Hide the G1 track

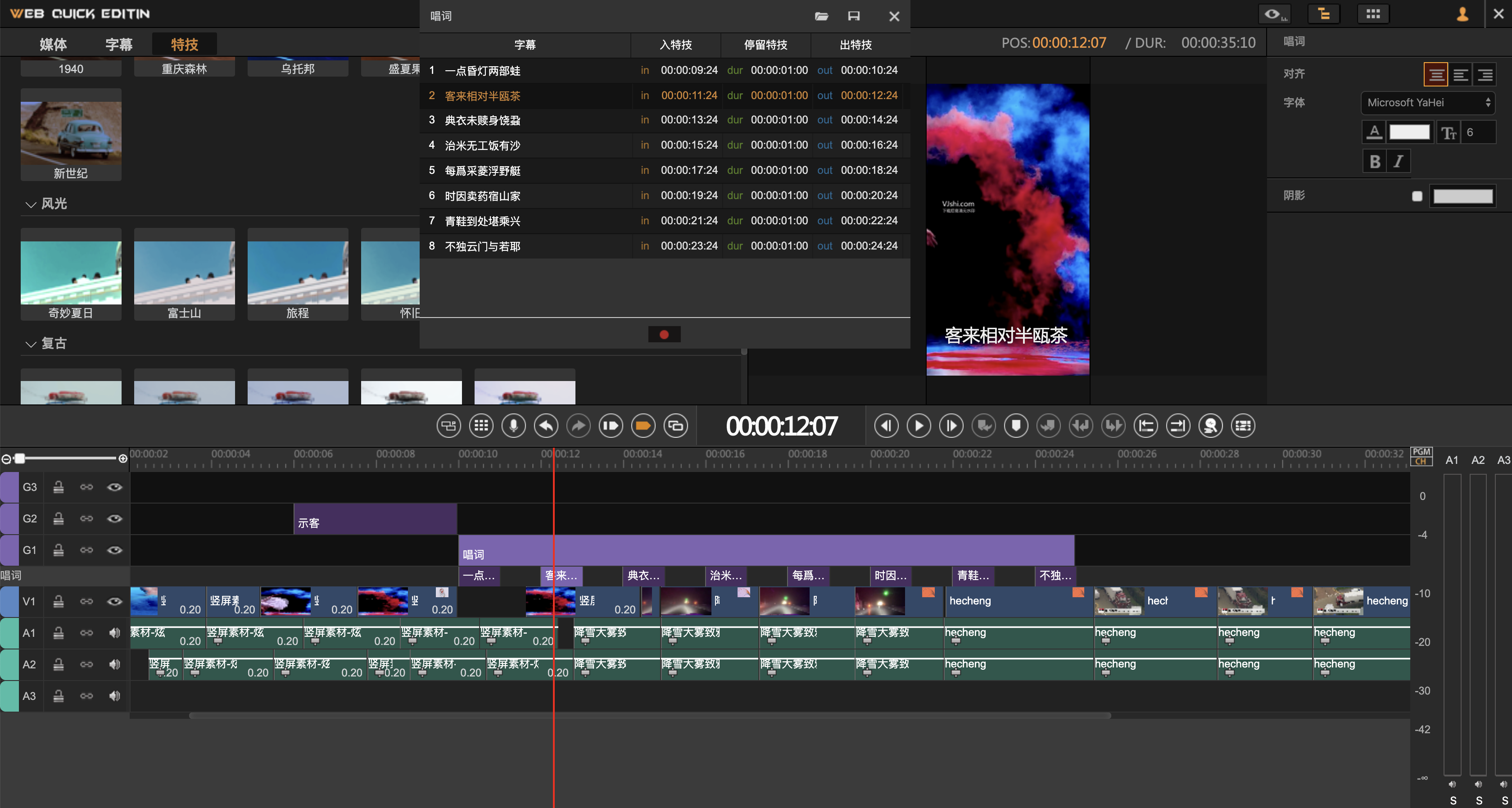coord(114,550)
